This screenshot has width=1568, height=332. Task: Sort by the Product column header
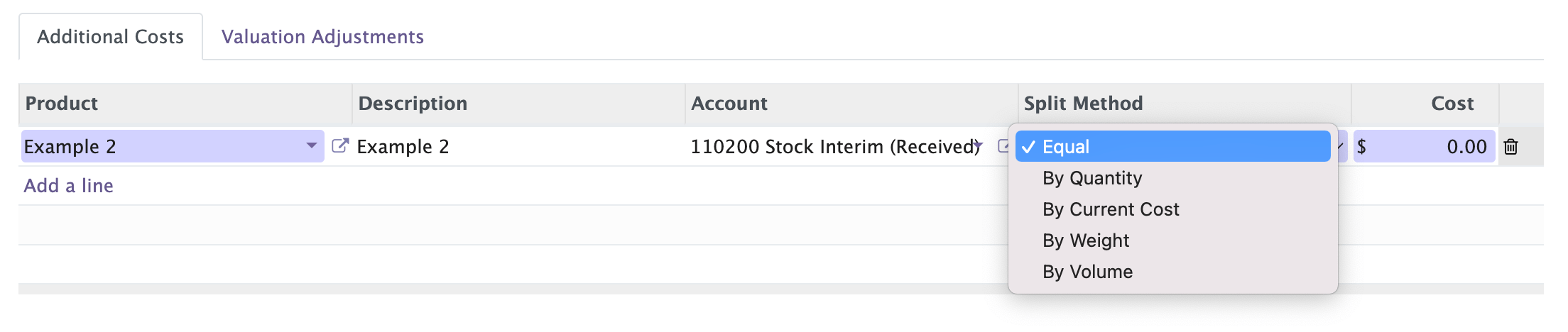[x=62, y=104]
